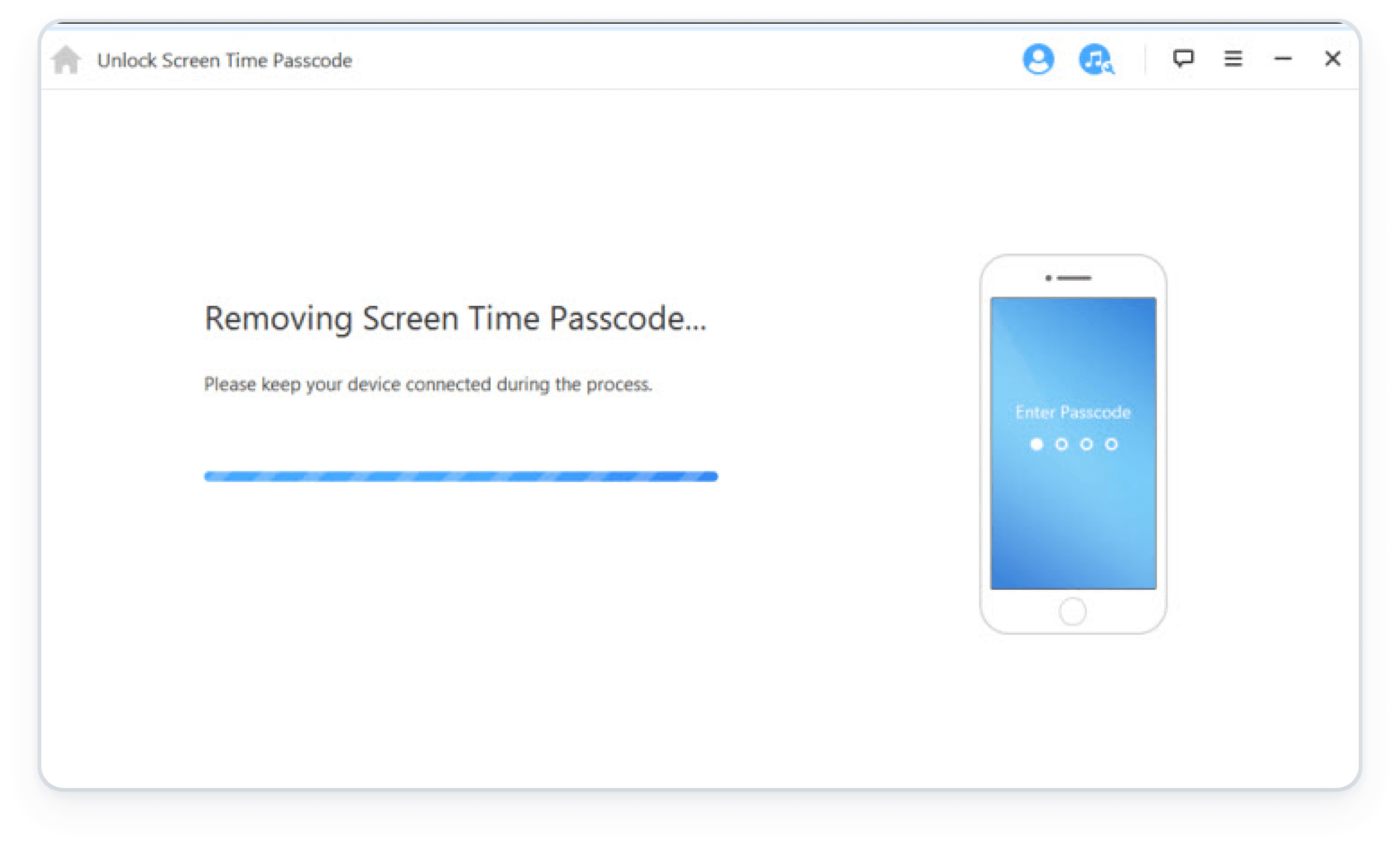The image size is (1400, 848).
Task: Minimize the application window
Action: coord(1283,57)
